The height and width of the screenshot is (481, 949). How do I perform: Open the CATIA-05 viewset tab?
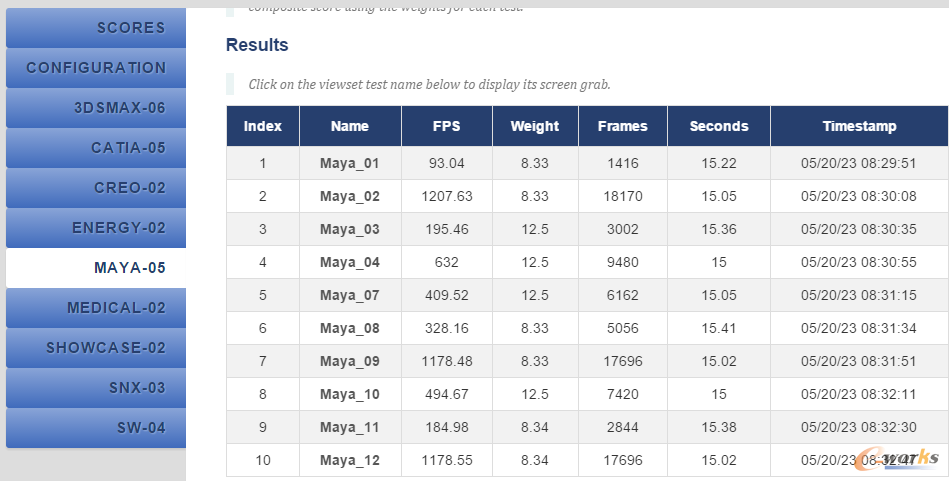click(96, 148)
